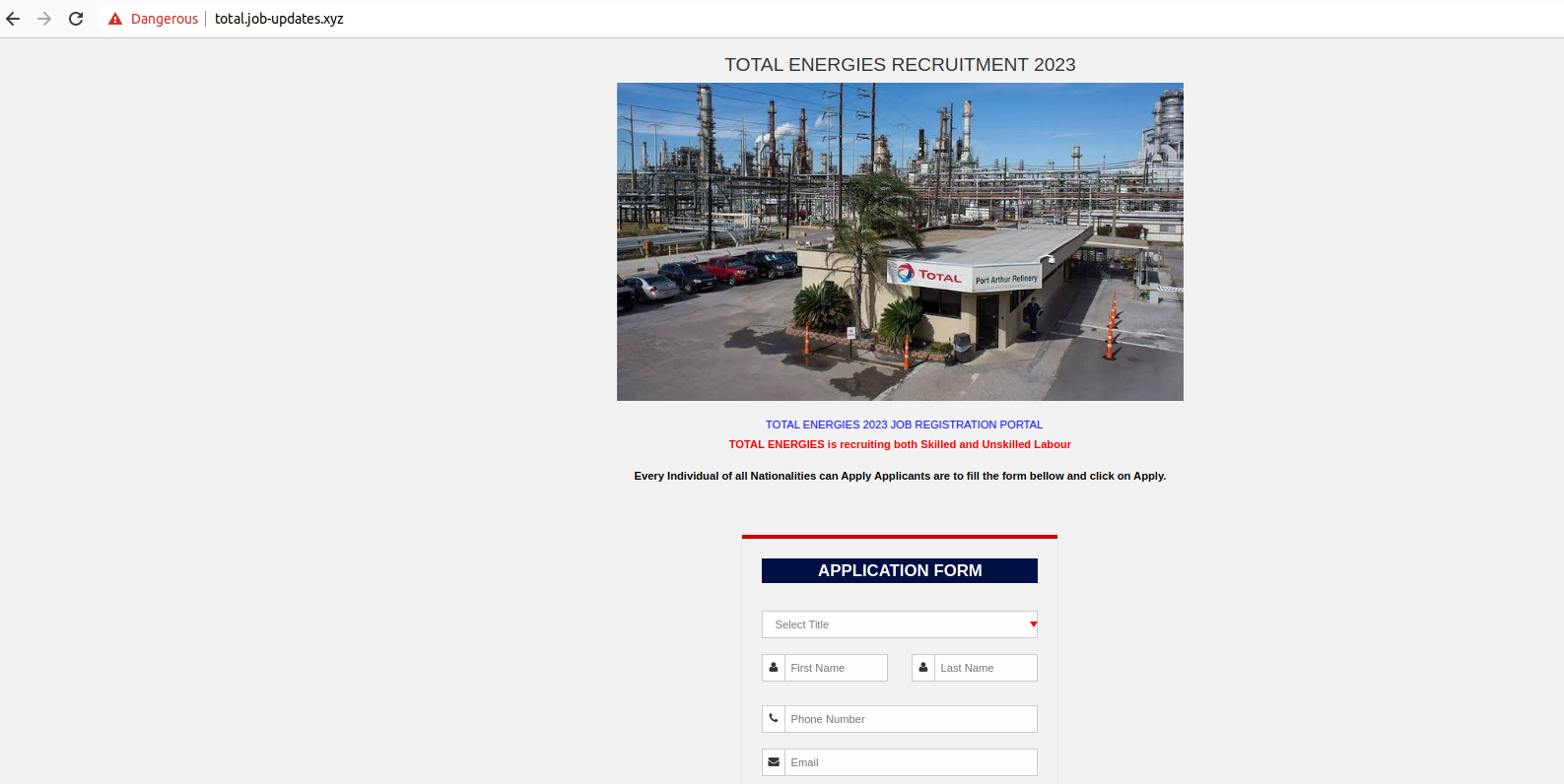Click the browser forward arrow
Image resolution: width=1564 pixels, height=784 pixels.
click(44, 19)
